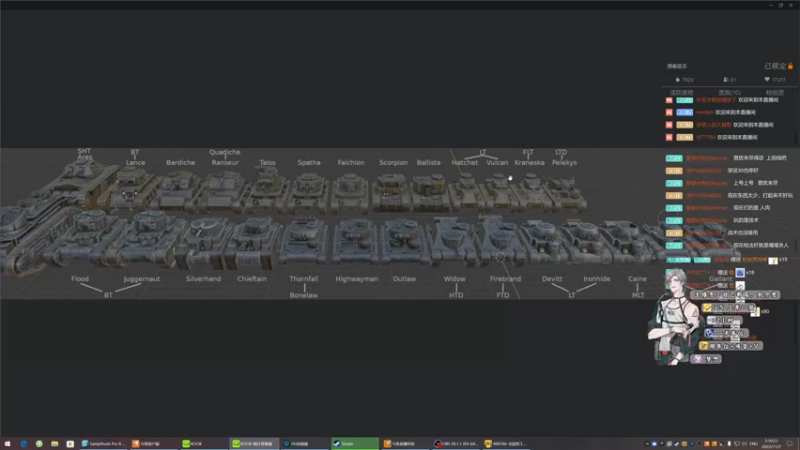Open the first KOOK taskbar button
Viewport: 800px width, 450px height.
[x=203, y=444]
